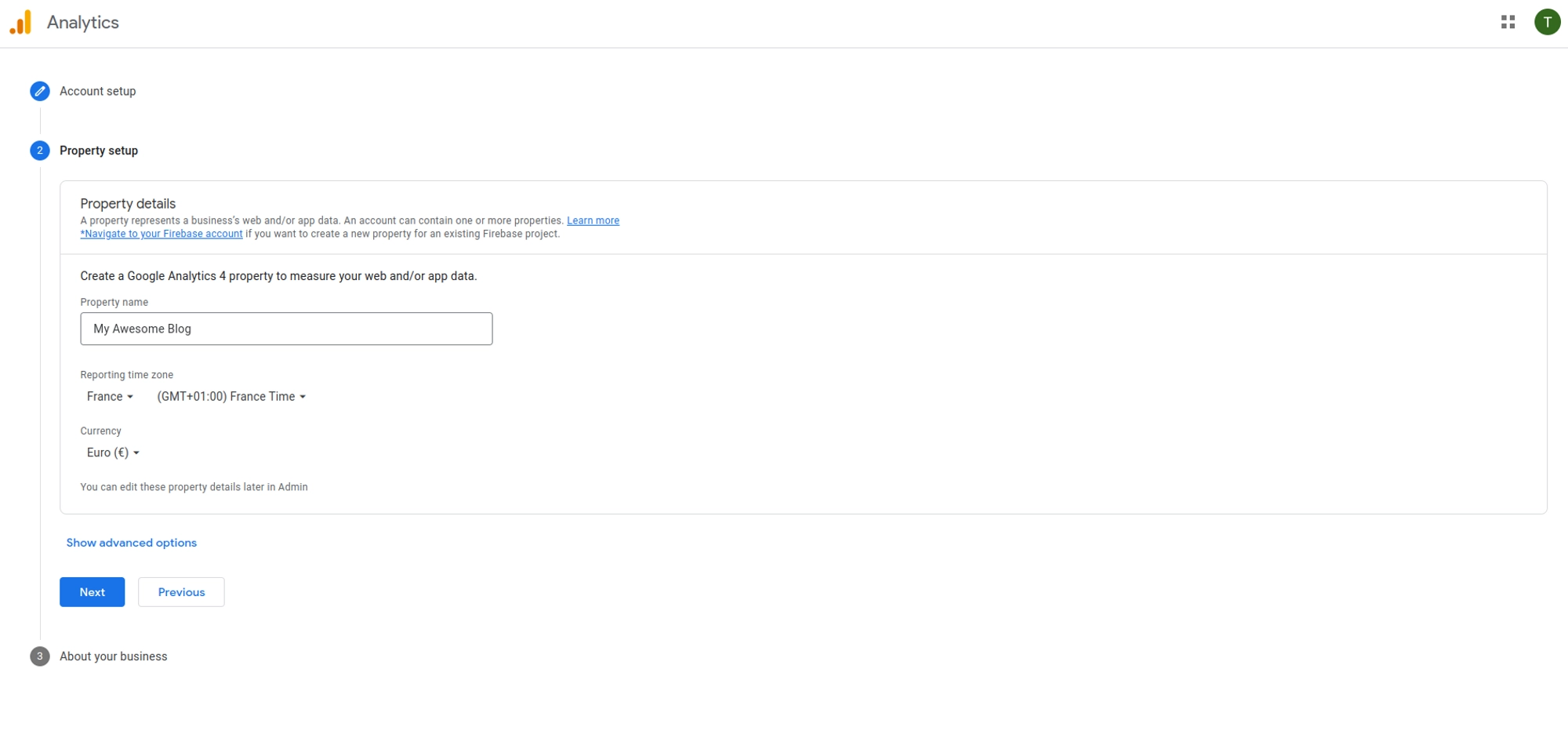1568x738 pixels.
Task: Follow the Navigate to your Firebase account link
Action: tap(162, 234)
